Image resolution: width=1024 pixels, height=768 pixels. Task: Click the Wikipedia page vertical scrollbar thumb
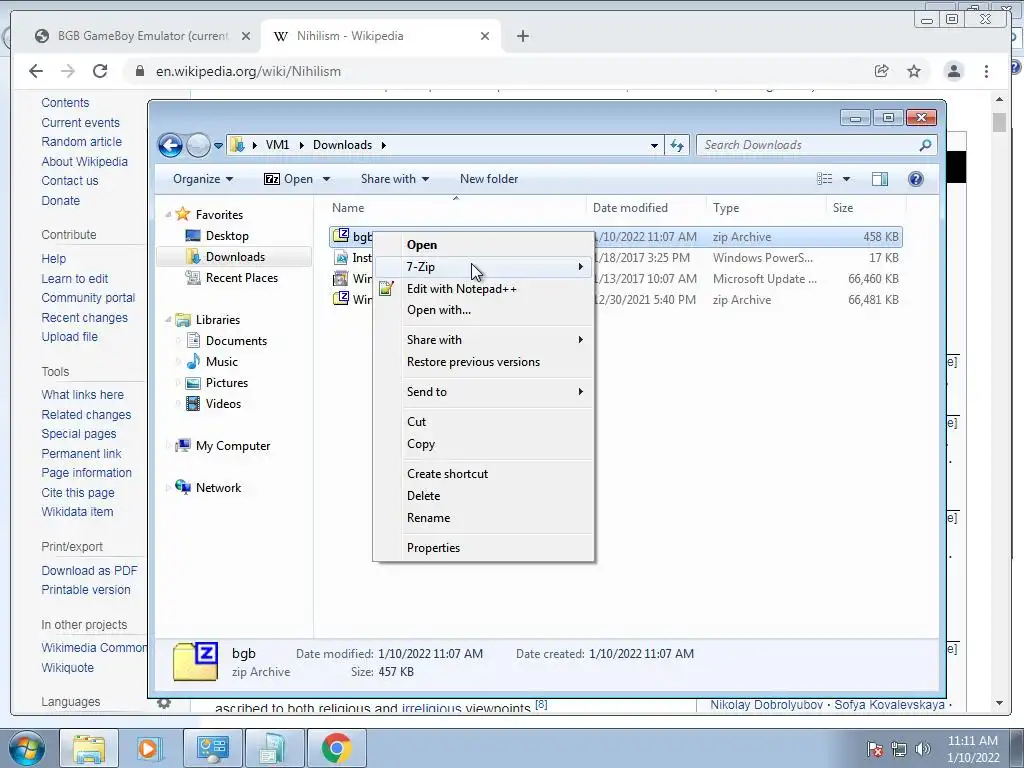pos(999,122)
